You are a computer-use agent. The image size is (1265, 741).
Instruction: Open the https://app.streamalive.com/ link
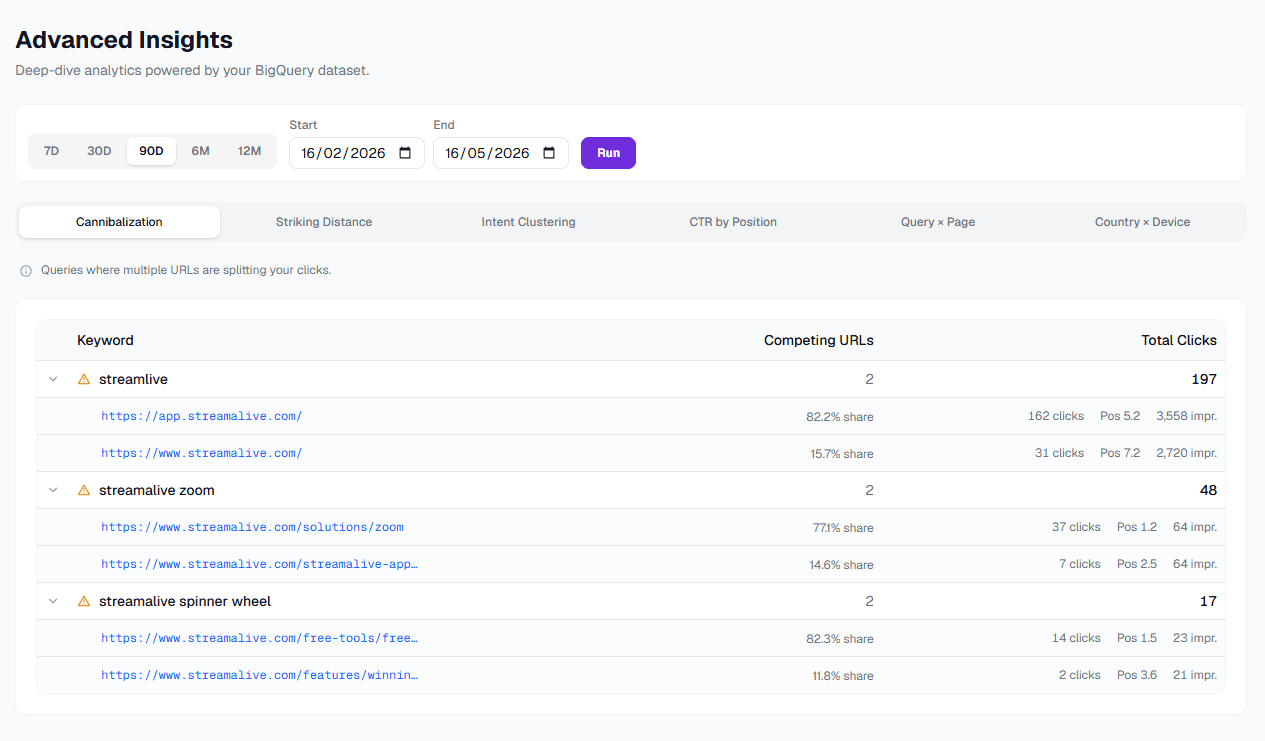point(201,416)
